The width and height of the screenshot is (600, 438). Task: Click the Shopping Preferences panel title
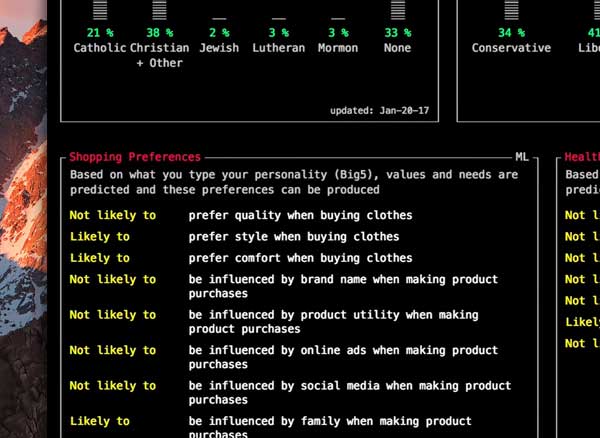135,157
